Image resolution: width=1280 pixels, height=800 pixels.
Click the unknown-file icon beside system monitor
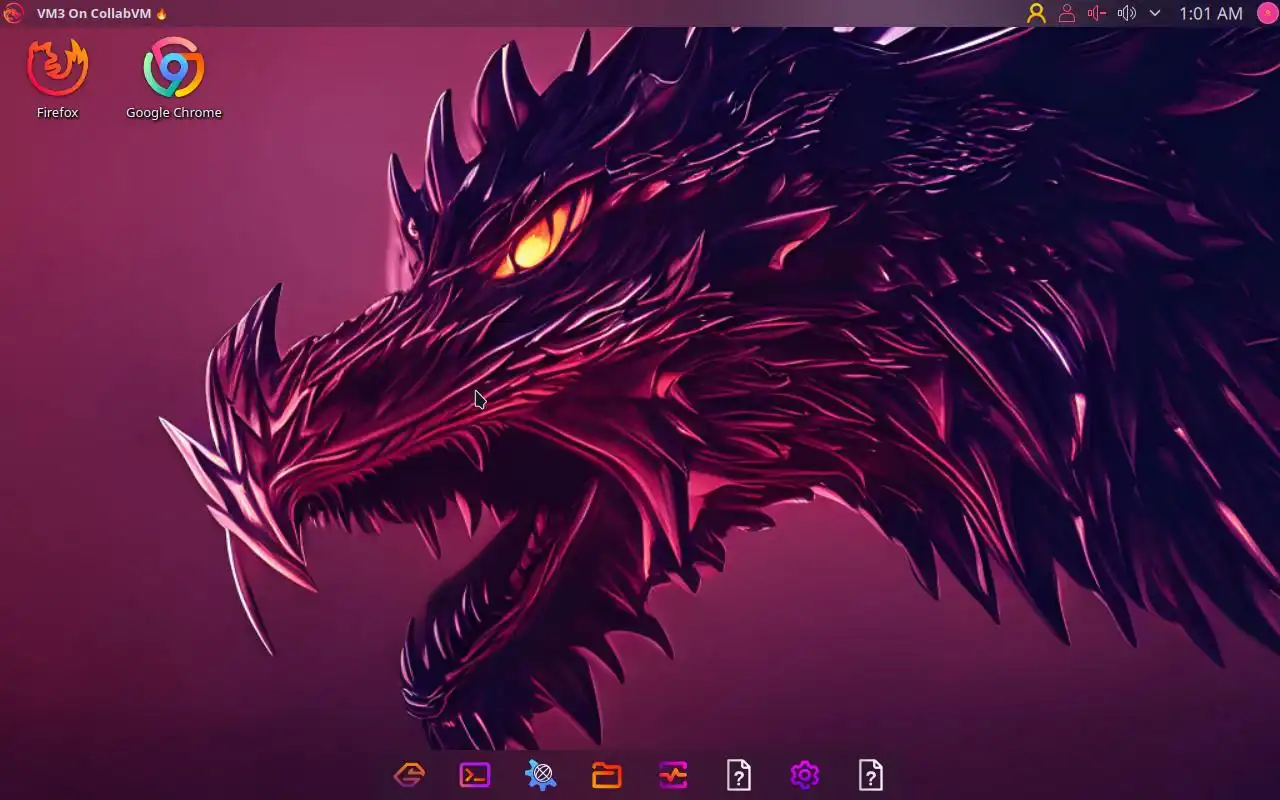coord(739,775)
